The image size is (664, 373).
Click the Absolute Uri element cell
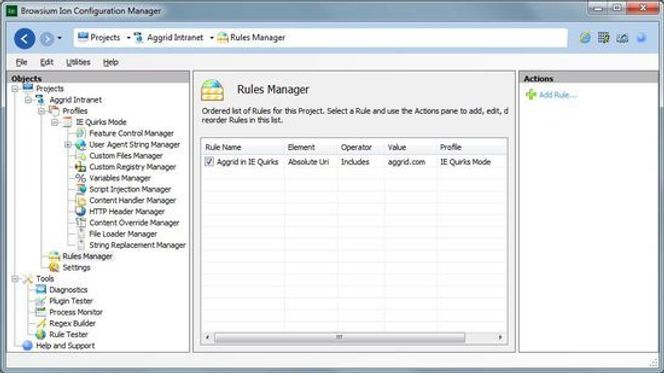click(308, 162)
